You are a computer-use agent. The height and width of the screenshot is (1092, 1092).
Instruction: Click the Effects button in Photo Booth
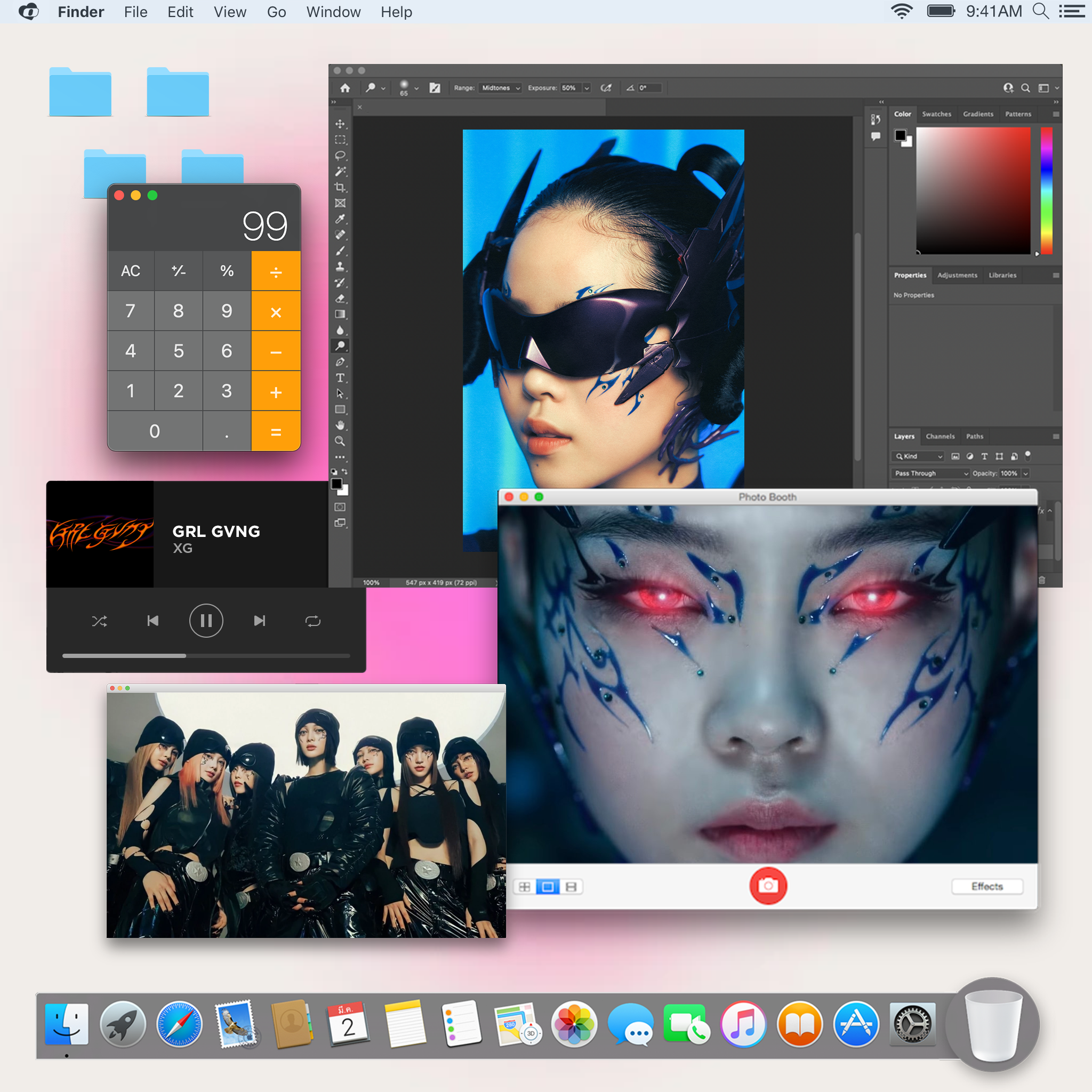986,886
